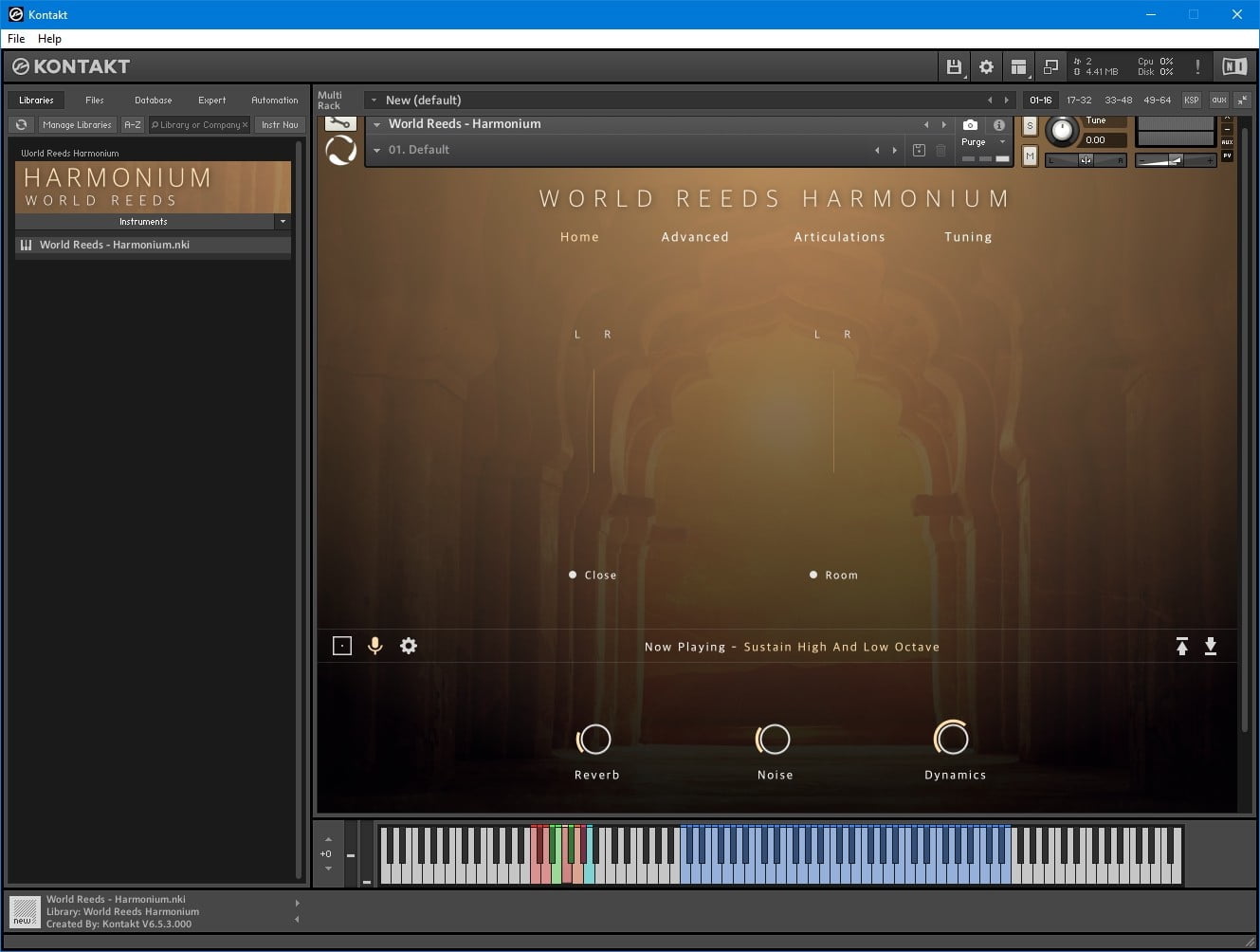The image size is (1260, 952).
Task: Open the save/files floppy disk menu
Action: [x=954, y=66]
